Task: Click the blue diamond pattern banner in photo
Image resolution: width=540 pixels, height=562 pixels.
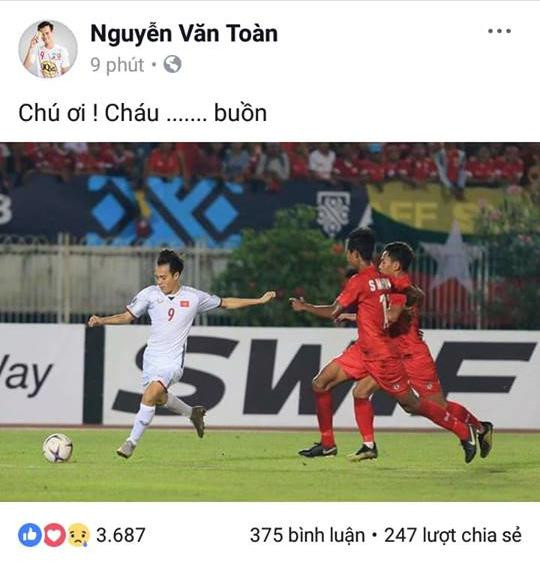Action: (x=165, y=211)
